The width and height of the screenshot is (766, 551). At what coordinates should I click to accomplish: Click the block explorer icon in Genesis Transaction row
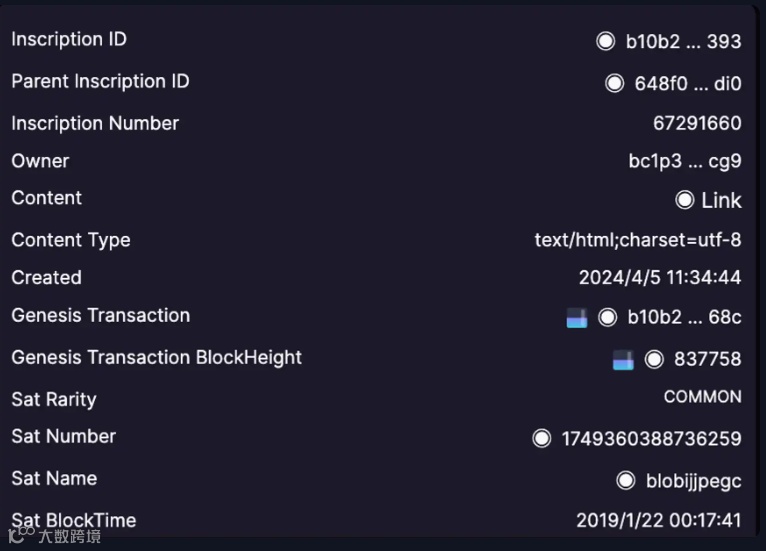coord(577,318)
